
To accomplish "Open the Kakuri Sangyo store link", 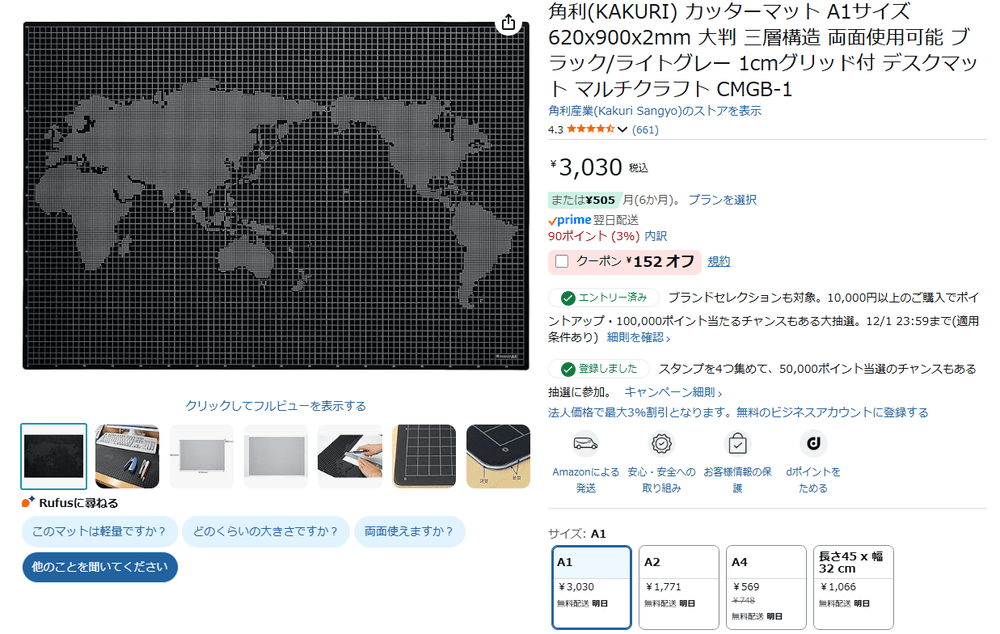I will (654, 111).
